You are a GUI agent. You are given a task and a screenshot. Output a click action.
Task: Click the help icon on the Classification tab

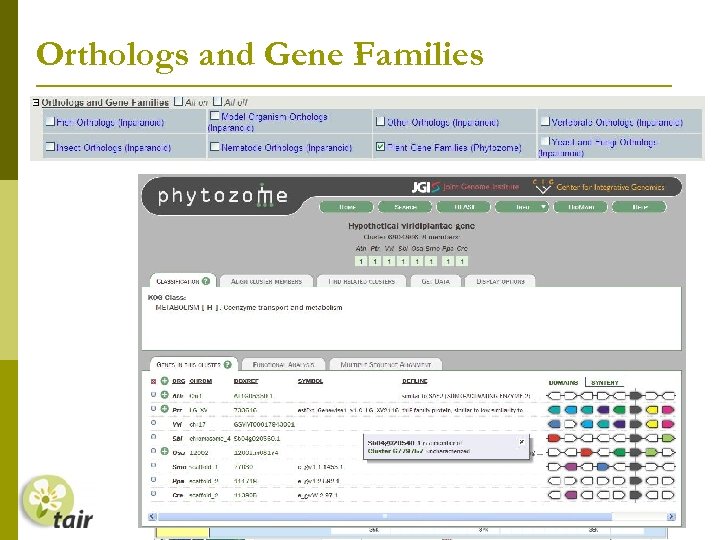206,281
